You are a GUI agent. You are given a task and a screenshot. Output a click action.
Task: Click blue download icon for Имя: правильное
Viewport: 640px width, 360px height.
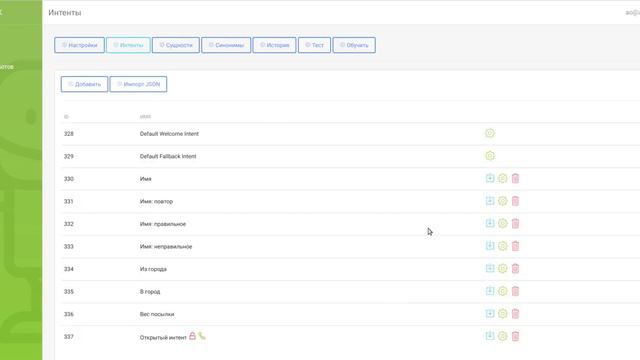tap(490, 223)
